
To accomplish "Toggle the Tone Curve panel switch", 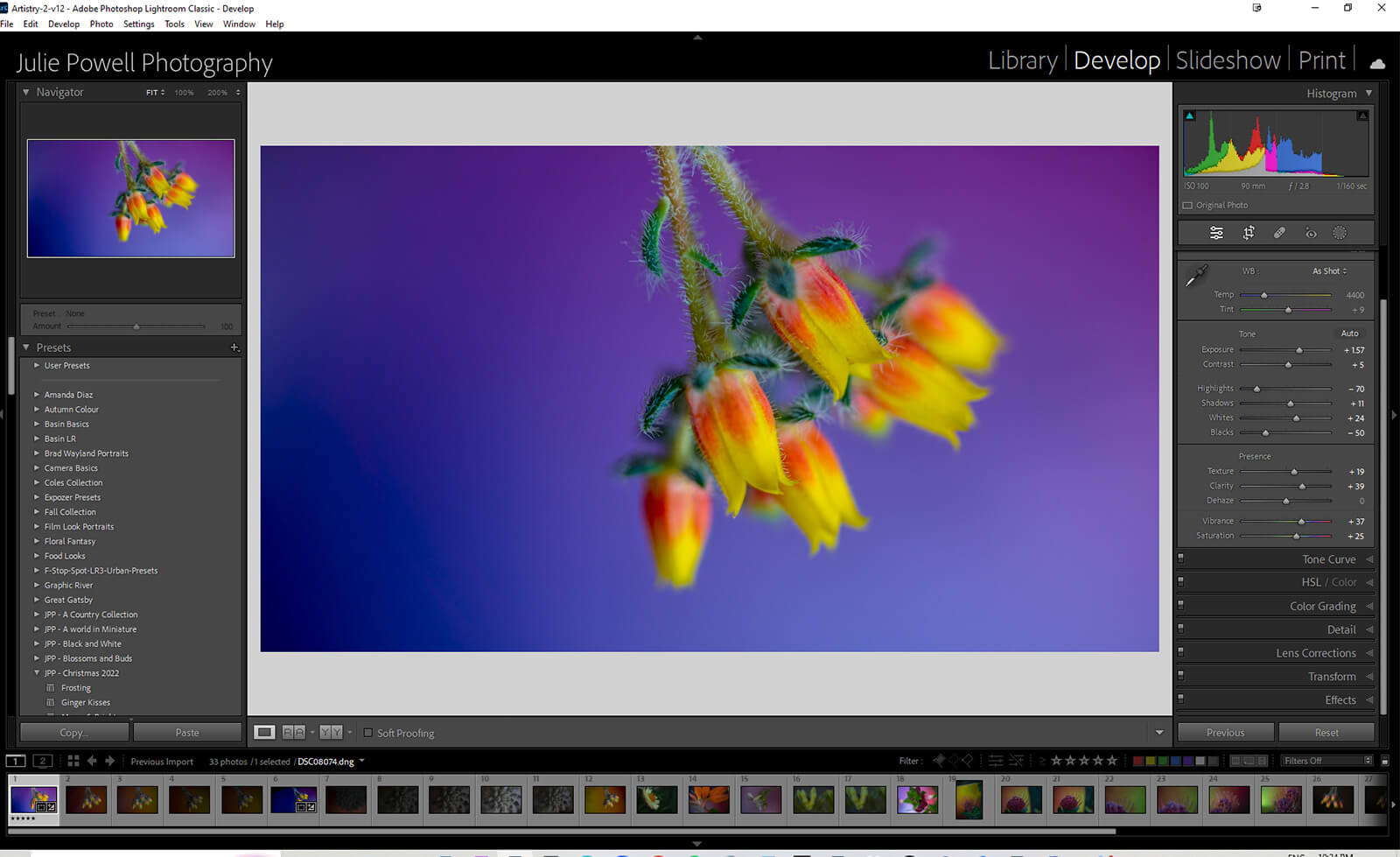I will [1181, 558].
